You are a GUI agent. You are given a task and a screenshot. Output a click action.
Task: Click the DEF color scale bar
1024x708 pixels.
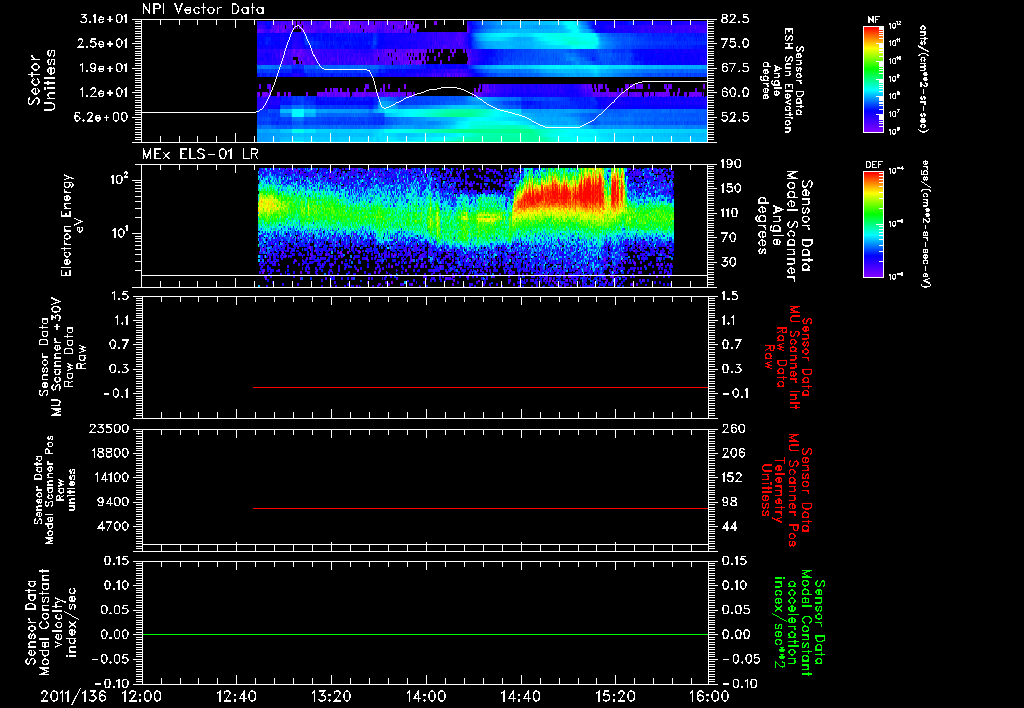(x=874, y=224)
